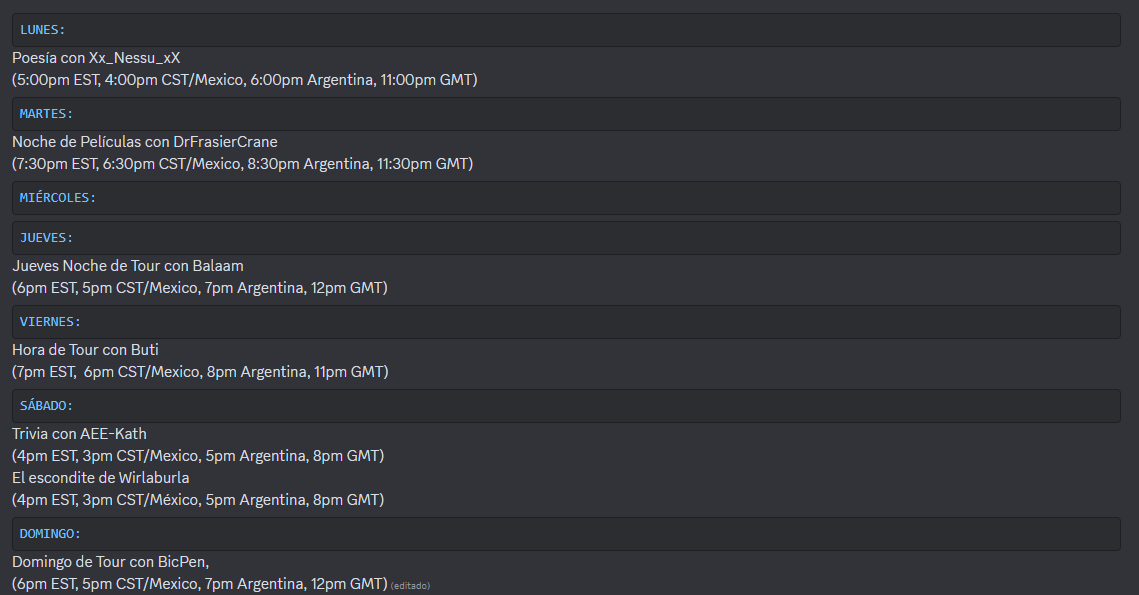This screenshot has height=595, width=1139.
Task: Click Domingo de Tour con BicPen line
Action: click(110, 562)
